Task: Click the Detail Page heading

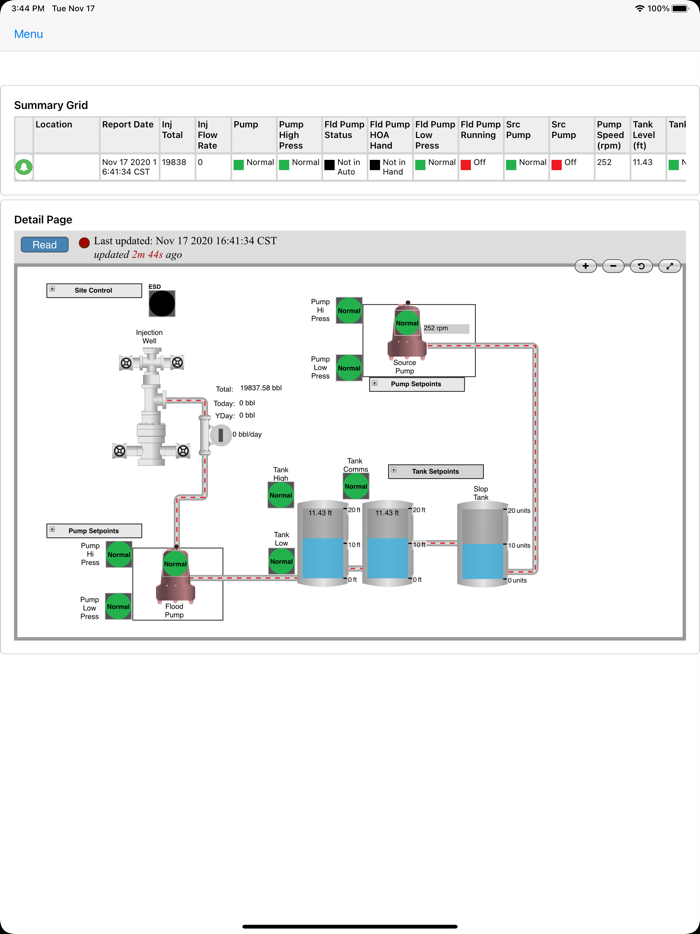Action: (43, 220)
